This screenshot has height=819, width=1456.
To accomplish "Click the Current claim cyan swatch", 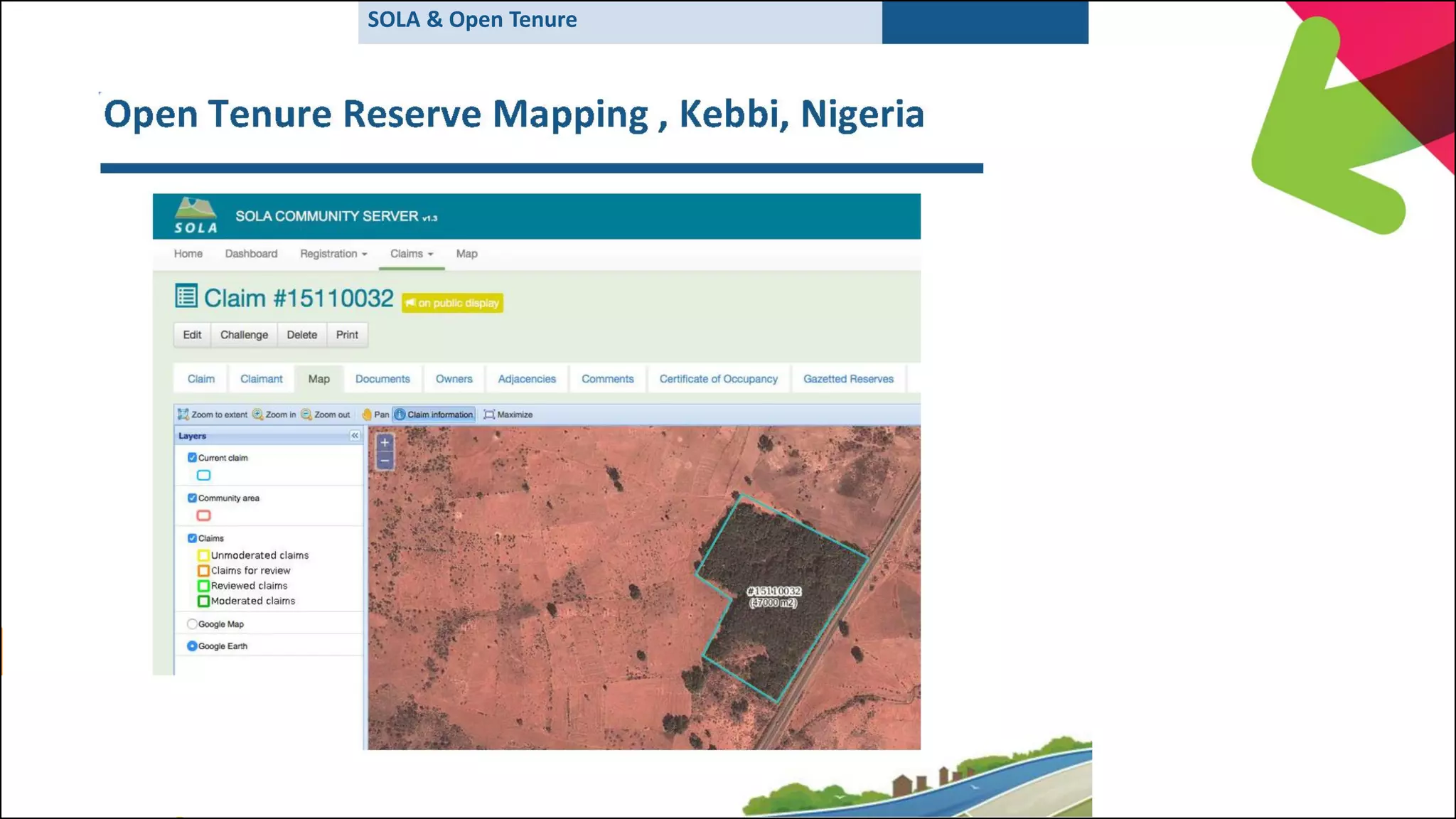I will pyautogui.click(x=203, y=476).
